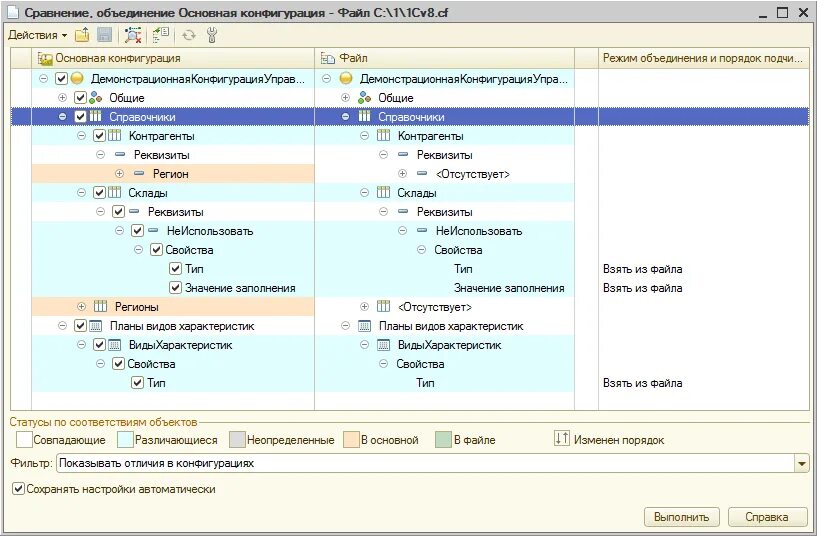Click the Режим объединения column header
This screenshot has width=817, height=536.
pos(703,58)
